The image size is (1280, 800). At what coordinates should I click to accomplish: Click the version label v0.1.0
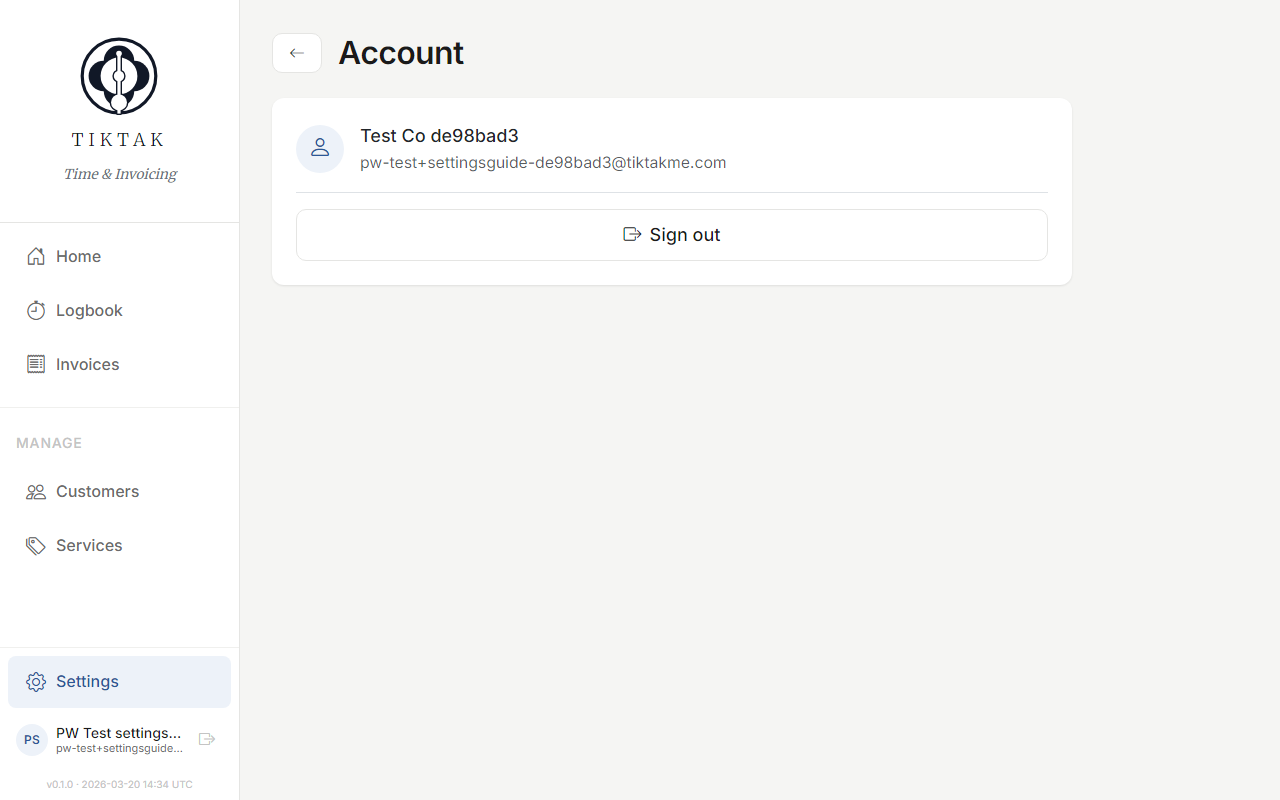point(59,784)
